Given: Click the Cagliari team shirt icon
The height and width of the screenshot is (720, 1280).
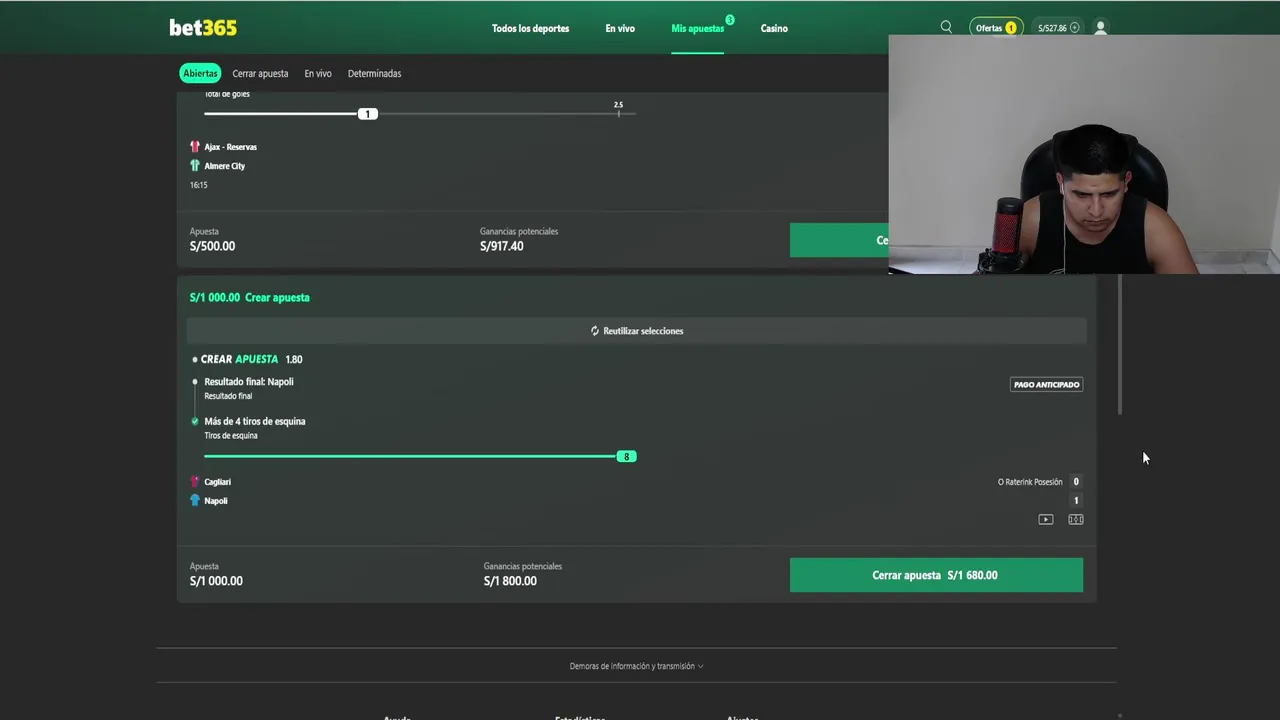Looking at the screenshot, I should 195,481.
